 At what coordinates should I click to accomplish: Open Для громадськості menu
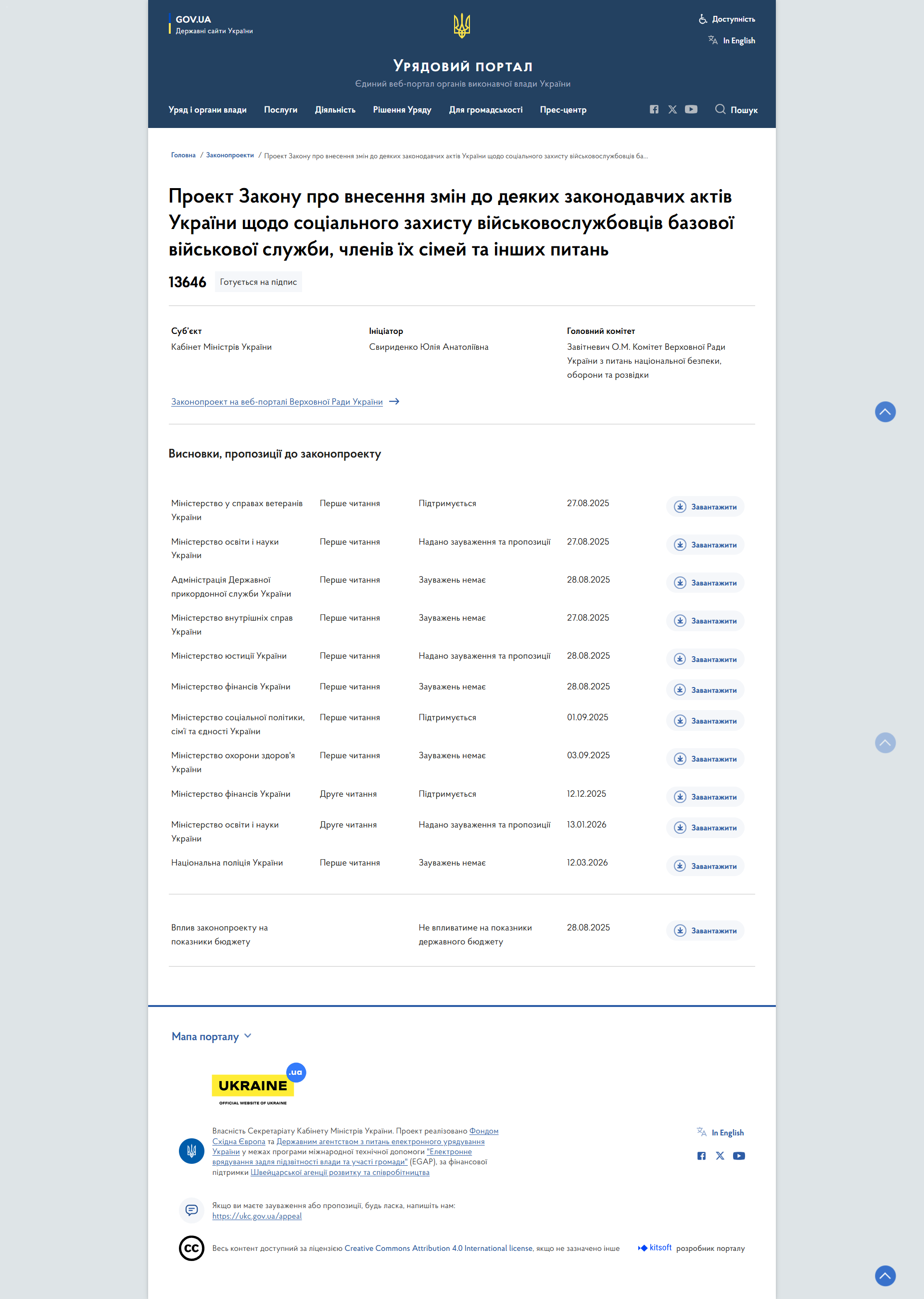[485, 110]
